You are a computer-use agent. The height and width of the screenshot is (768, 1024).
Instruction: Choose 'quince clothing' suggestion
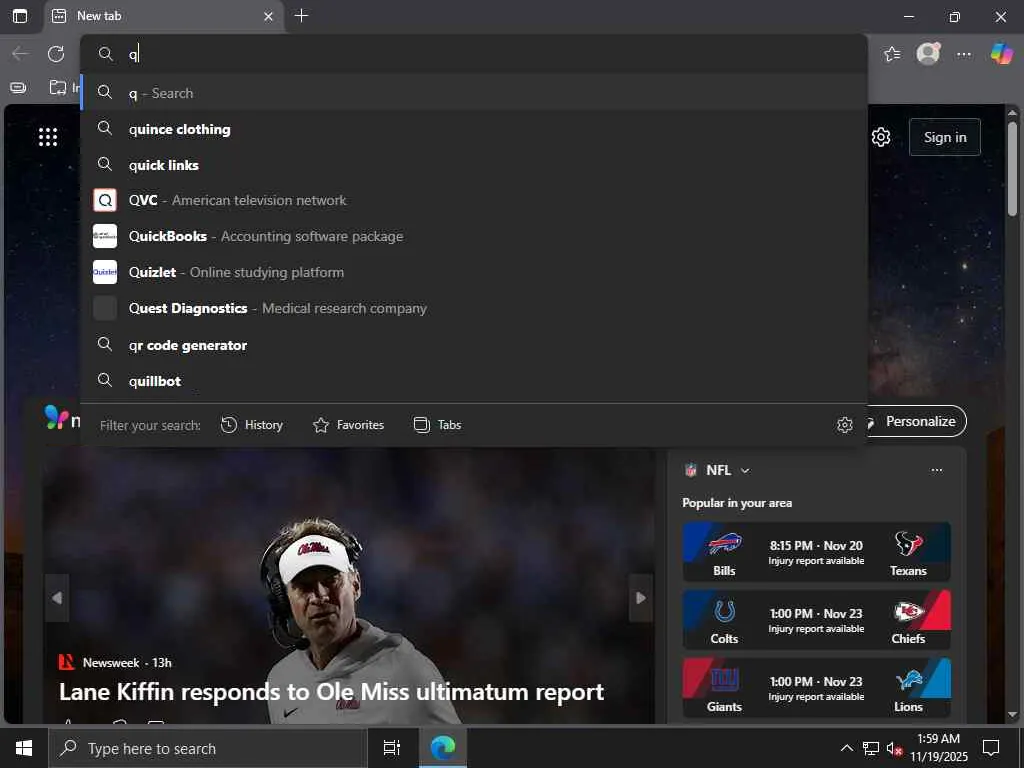point(475,129)
